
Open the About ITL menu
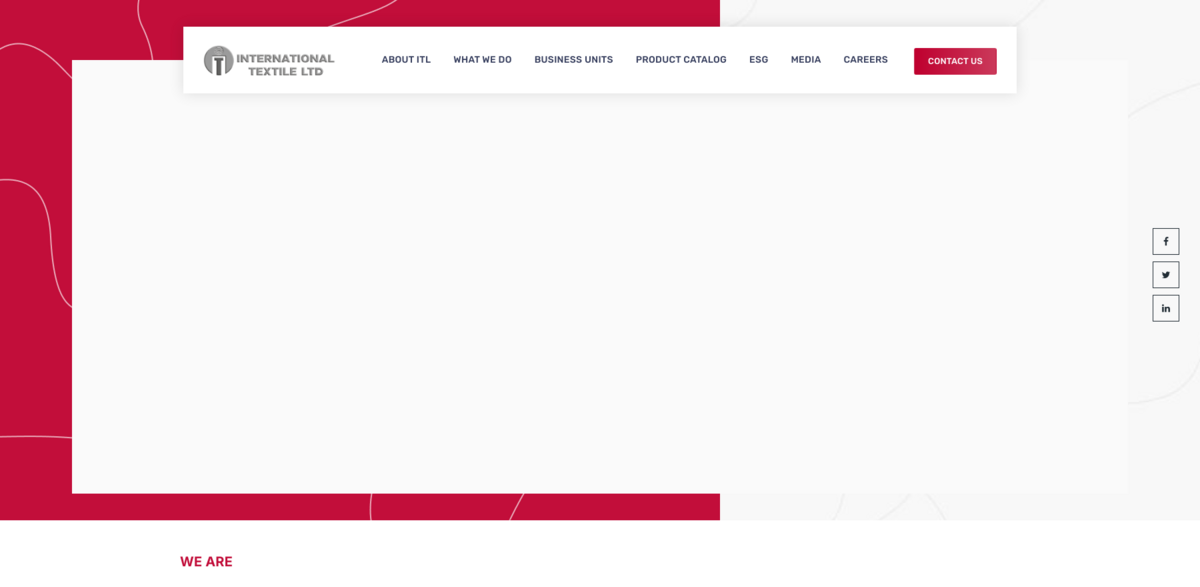point(406,60)
